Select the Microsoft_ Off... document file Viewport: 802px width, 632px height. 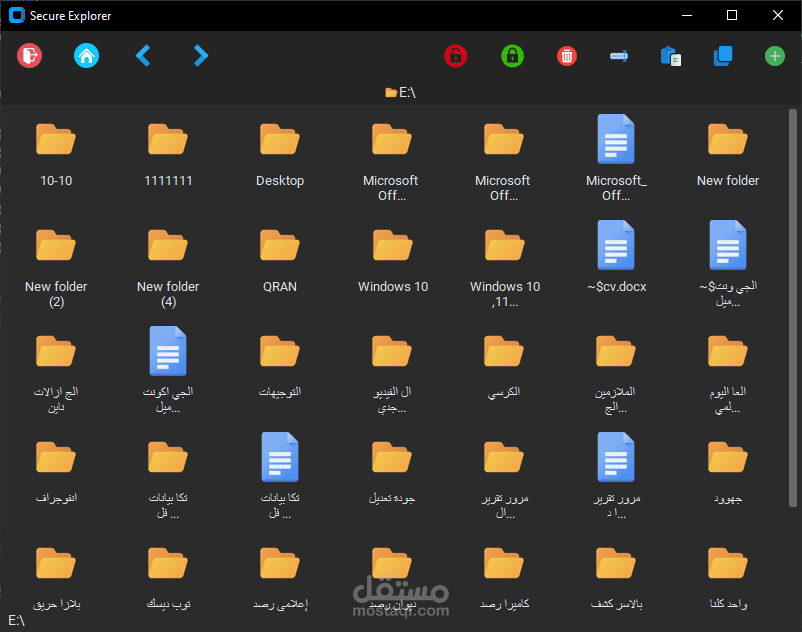coord(616,158)
